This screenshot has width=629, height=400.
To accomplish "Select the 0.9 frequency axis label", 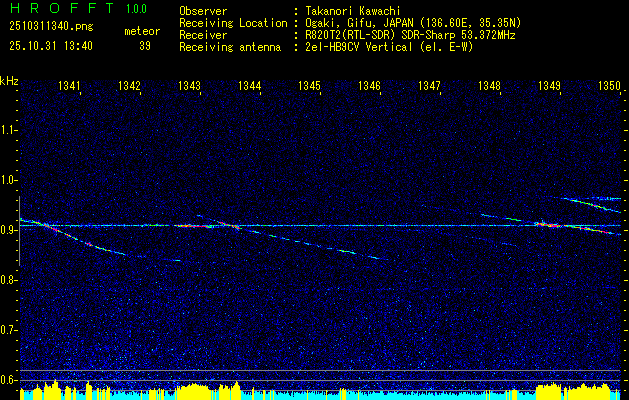I will pyautogui.click(x=9, y=229).
